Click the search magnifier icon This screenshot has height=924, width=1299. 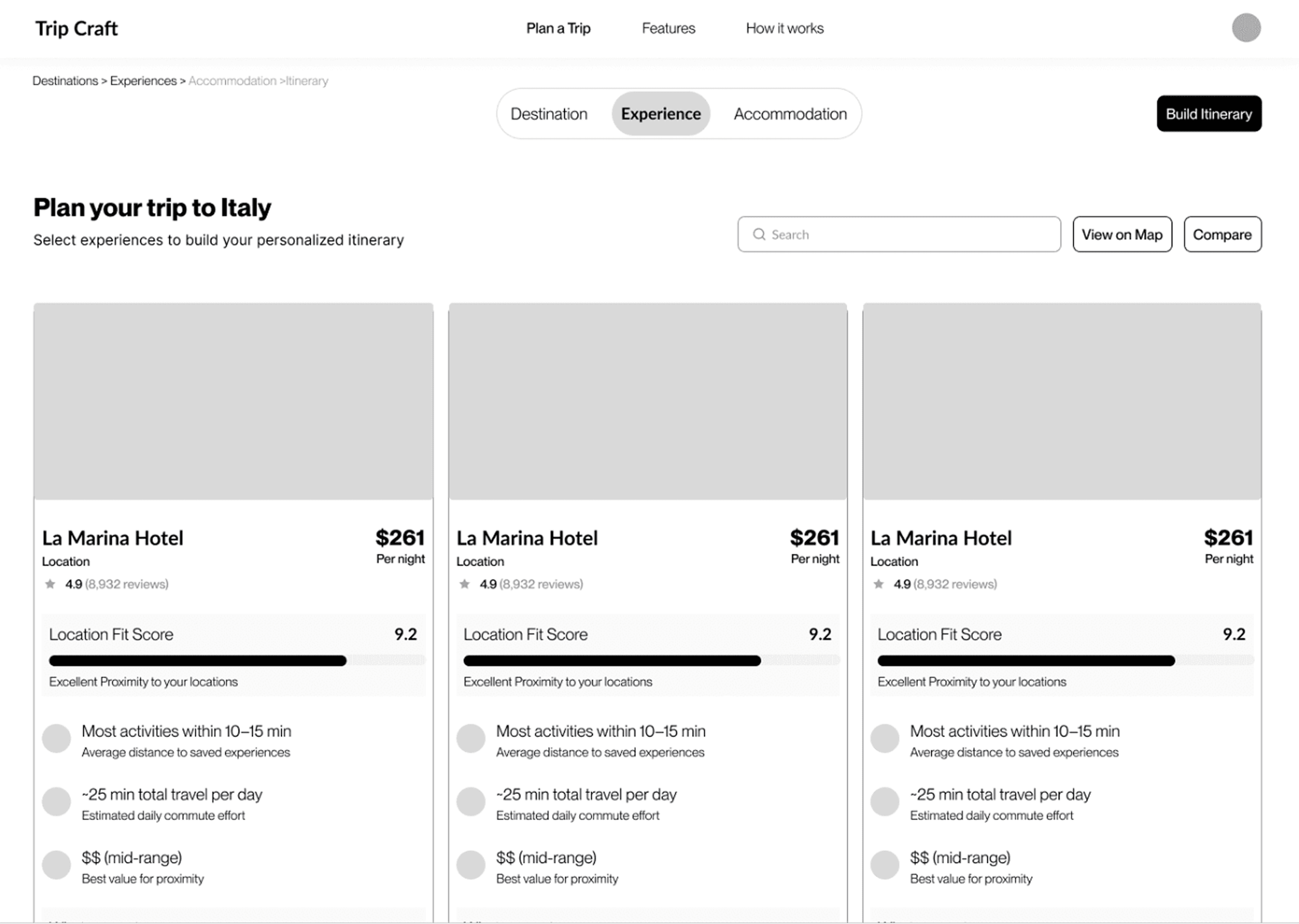(x=759, y=235)
